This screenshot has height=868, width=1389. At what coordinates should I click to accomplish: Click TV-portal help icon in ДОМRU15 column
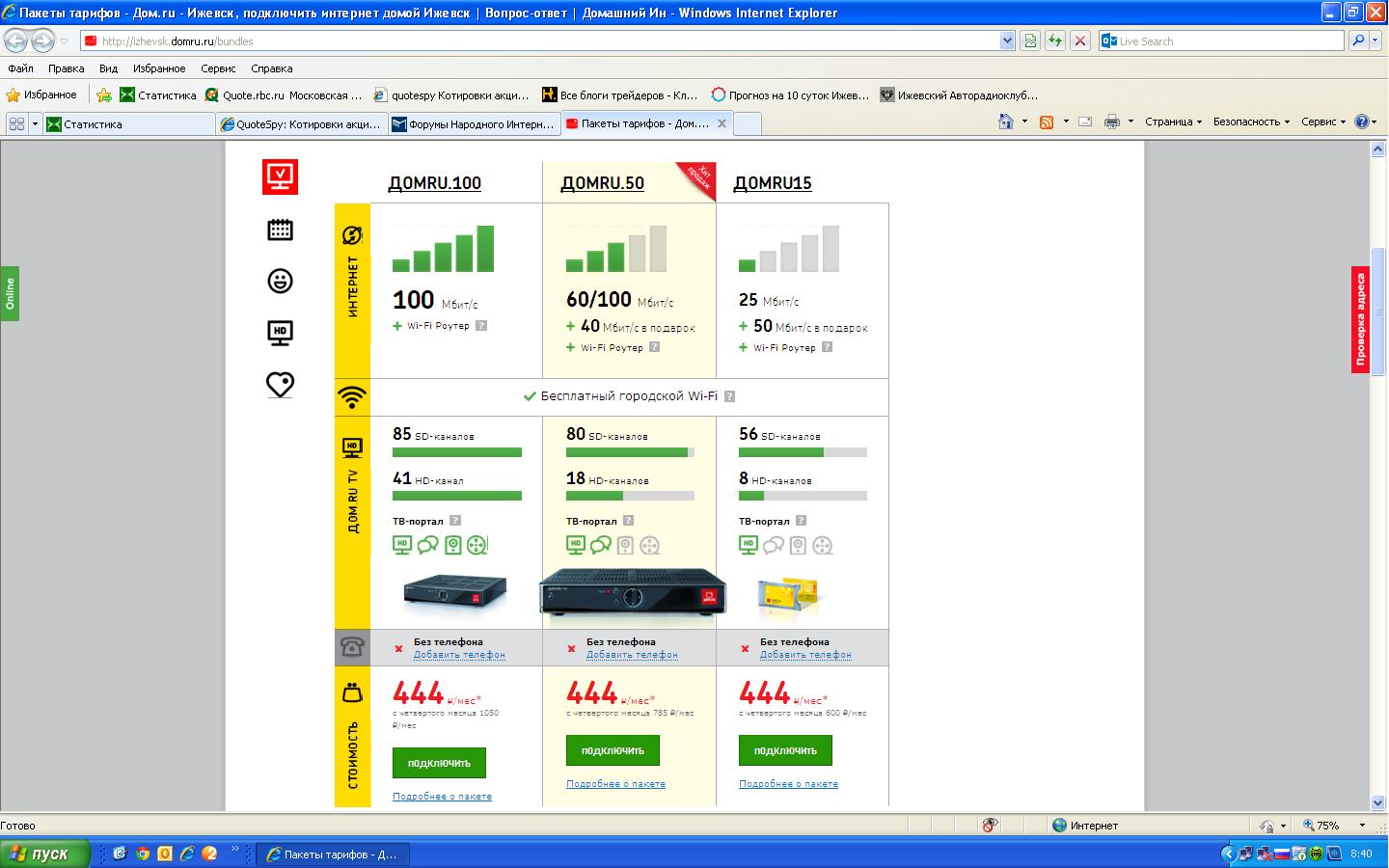801,521
